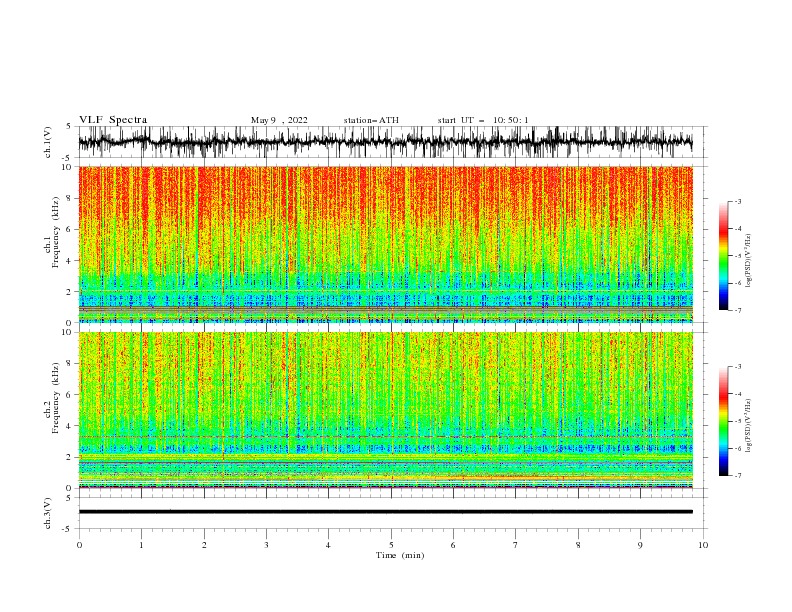Click time axis tick label "10"
The height and width of the screenshot is (612, 792).
pos(703,545)
